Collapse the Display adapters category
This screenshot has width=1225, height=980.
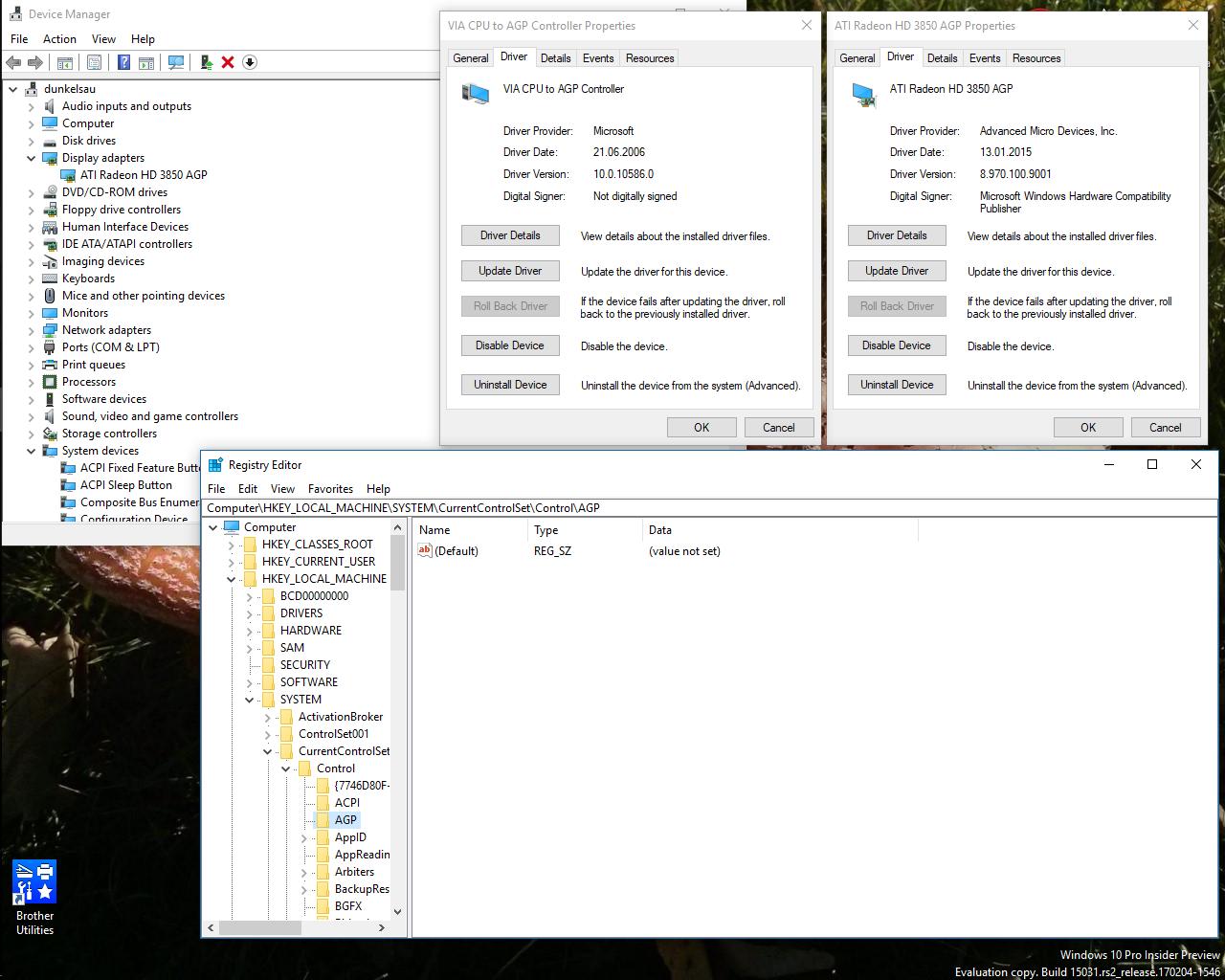point(31,158)
